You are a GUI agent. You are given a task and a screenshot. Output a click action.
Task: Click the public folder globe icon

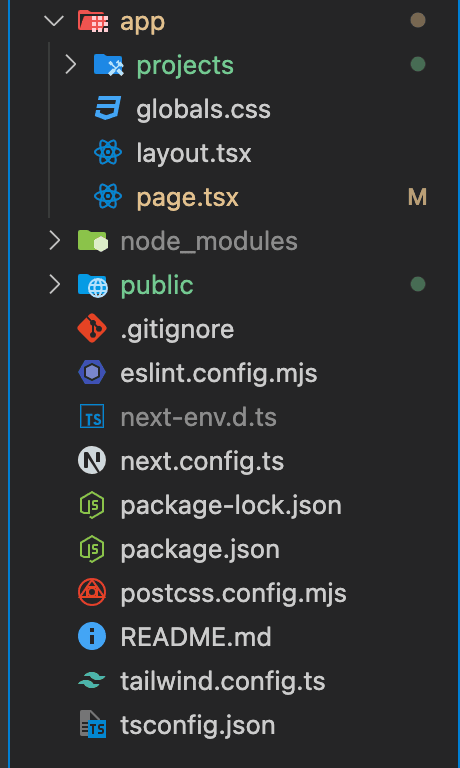tap(93, 285)
